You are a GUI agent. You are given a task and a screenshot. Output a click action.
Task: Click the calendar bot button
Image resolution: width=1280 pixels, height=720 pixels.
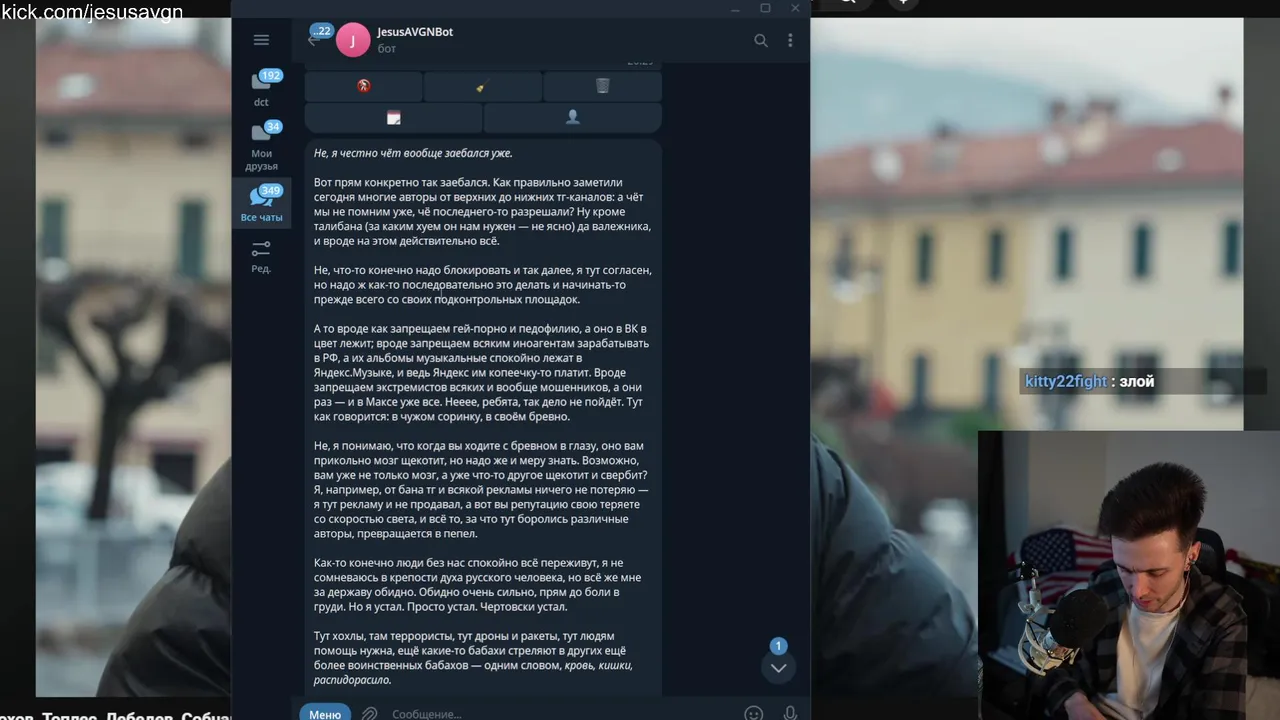pyautogui.click(x=393, y=118)
